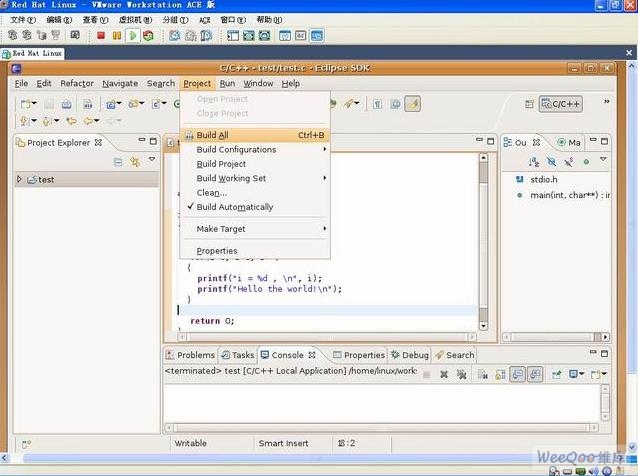Switch to the Debug tab
The image size is (638, 476).
point(409,355)
